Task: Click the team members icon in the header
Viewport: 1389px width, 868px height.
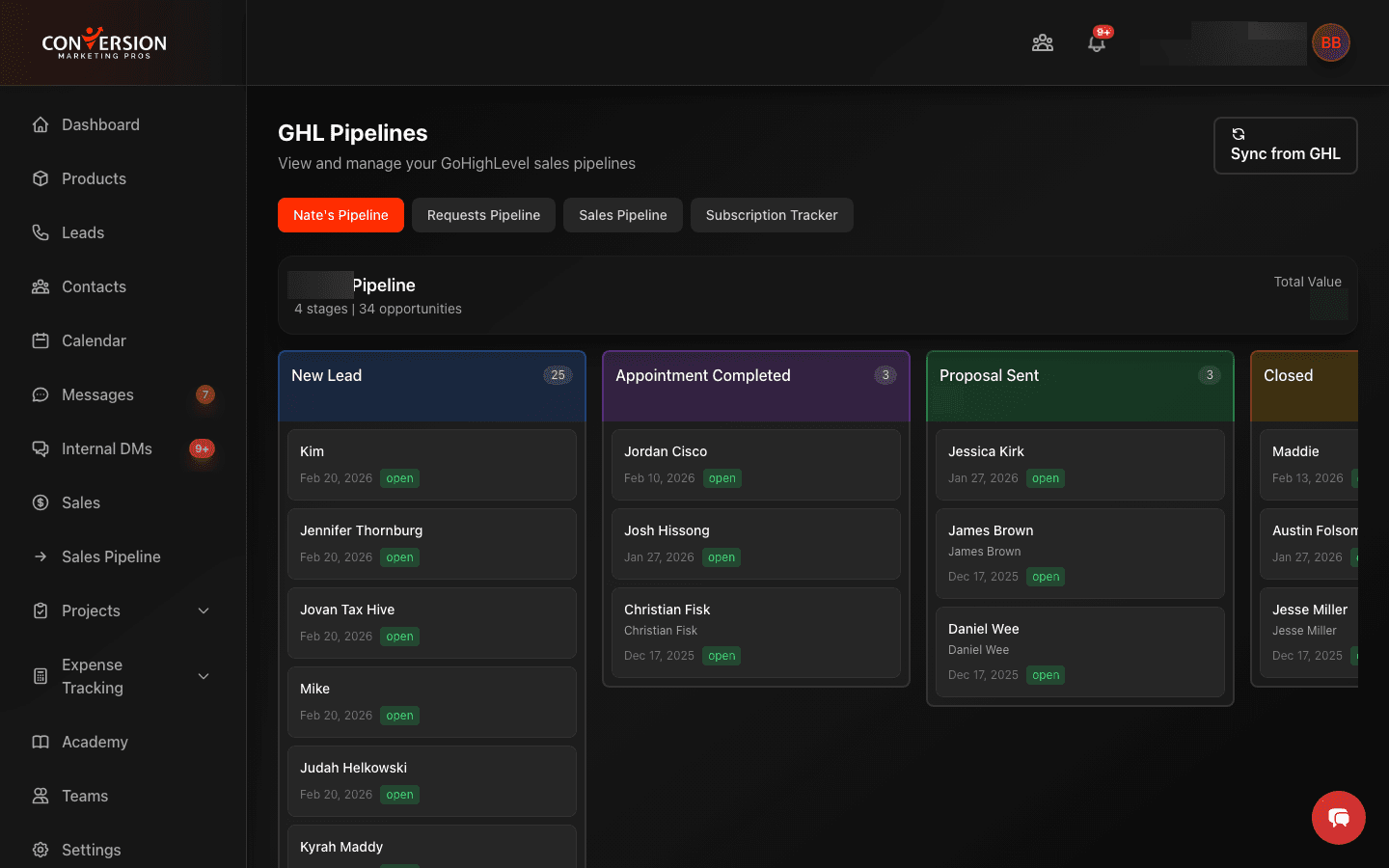Action: (x=1043, y=42)
